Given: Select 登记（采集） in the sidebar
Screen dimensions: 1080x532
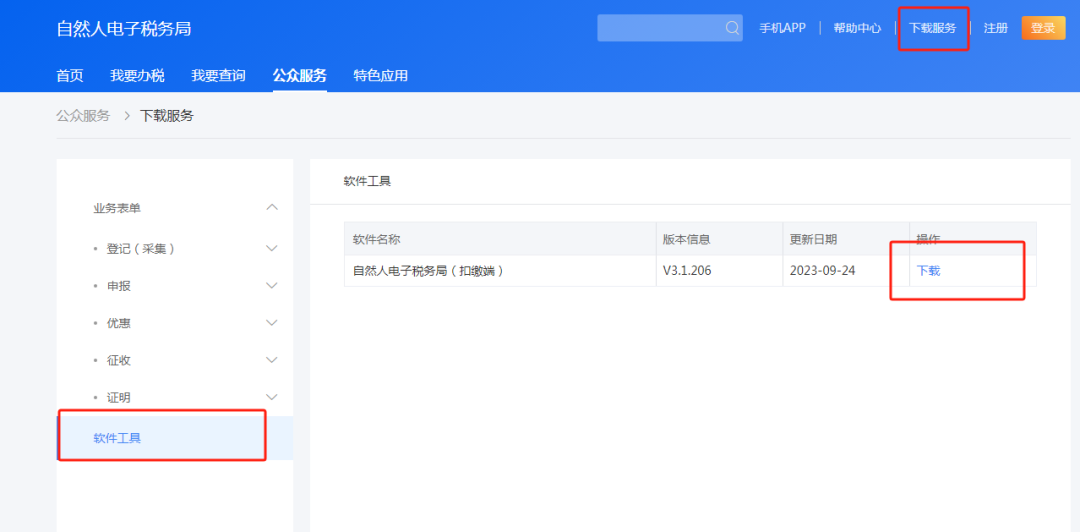Looking at the screenshot, I should (141, 249).
